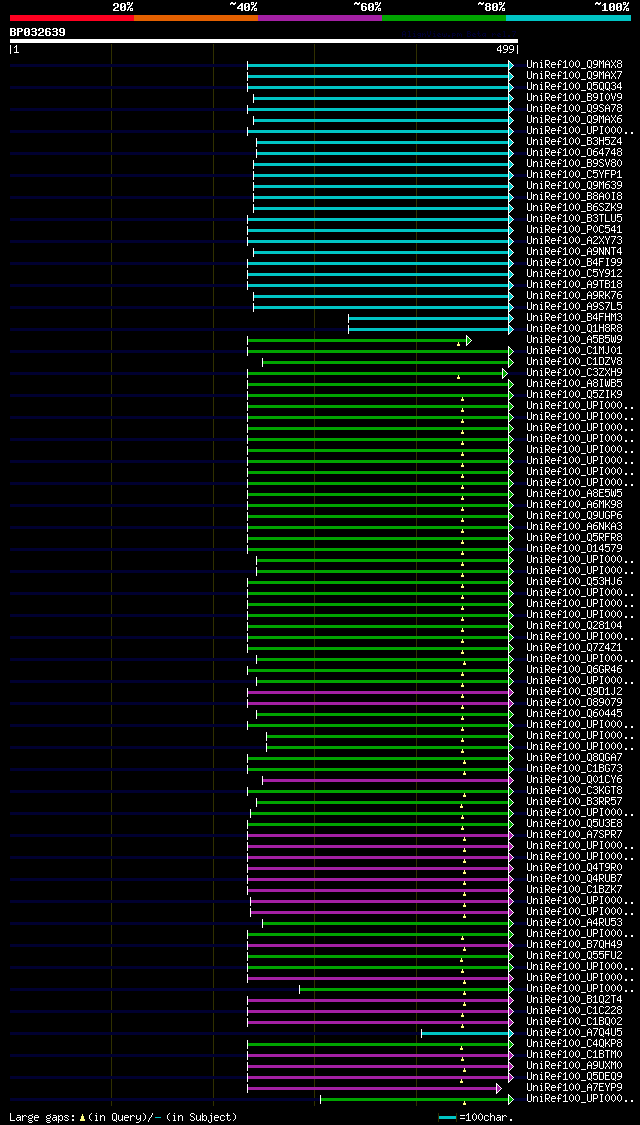640x1125 pixels.
Task: Select the UniRef100_O89079 label
Action: click(x=574, y=702)
